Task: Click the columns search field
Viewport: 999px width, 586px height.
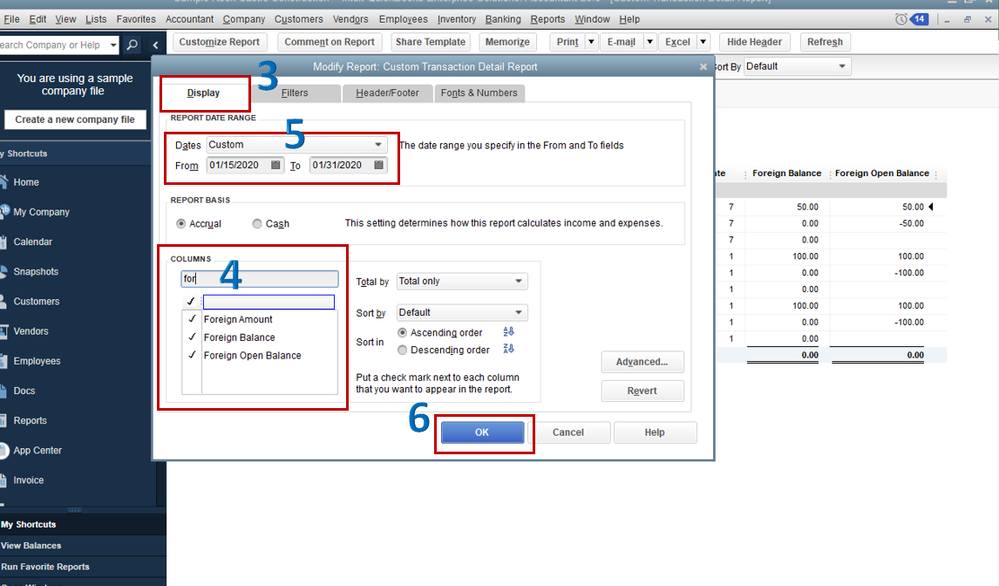Action: [x=259, y=278]
